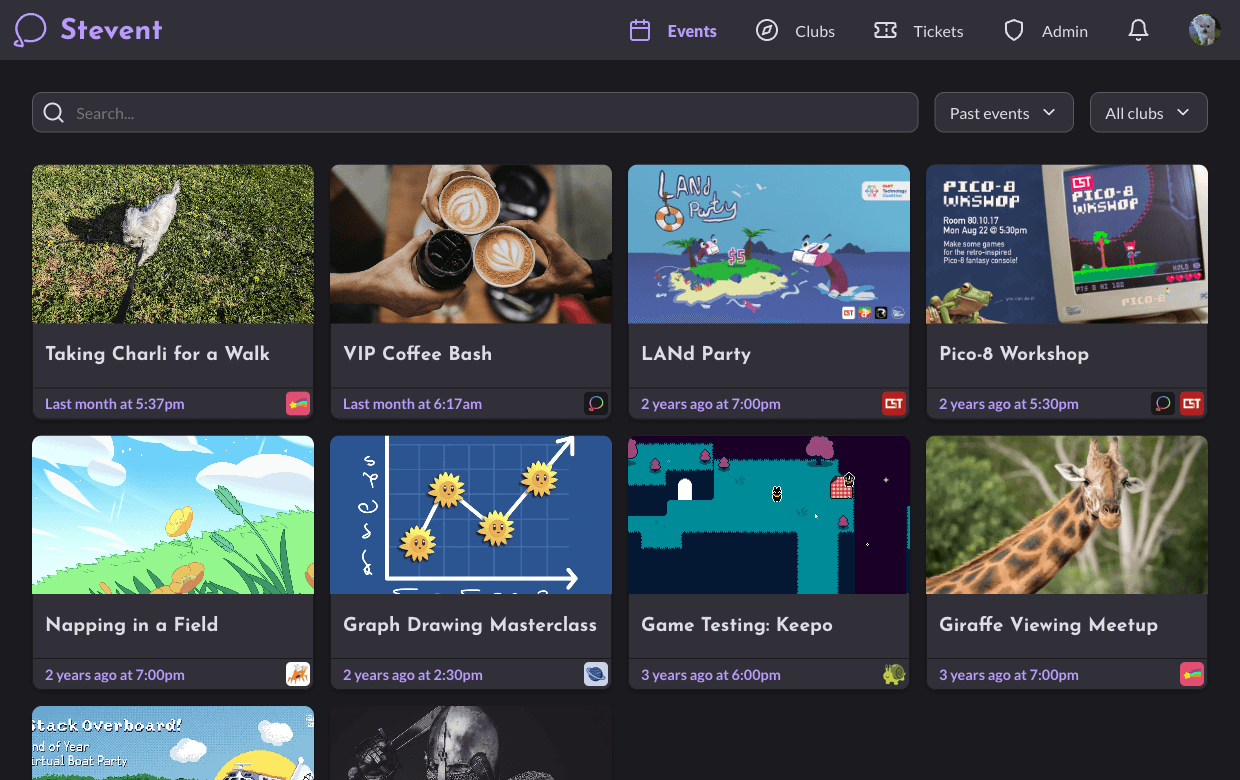Image resolution: width=1240 pixels, height=780 pixels.
Task: Click the Stevent brand name
Action: [x=111, y=30]
